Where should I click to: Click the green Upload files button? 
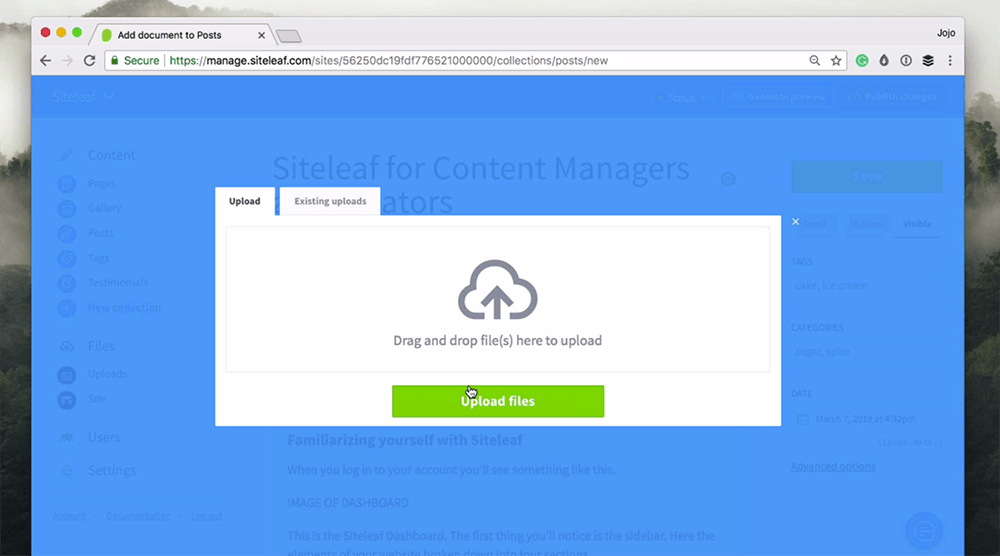(497, 401)
